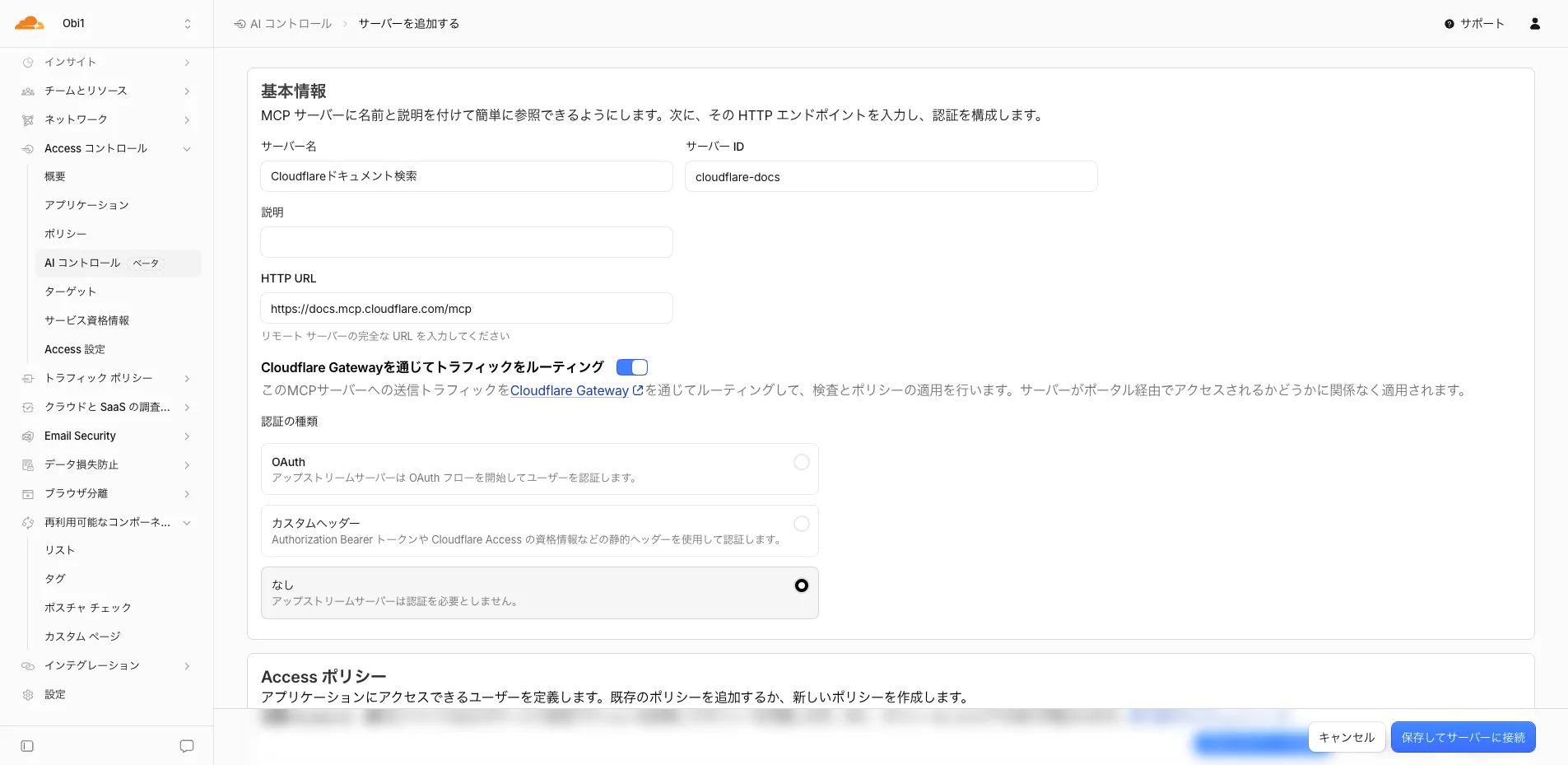The width and height of the screenshot is (1568, 765).
Task: Expand the データ損失防止 chevron
Action: point(187,465)
